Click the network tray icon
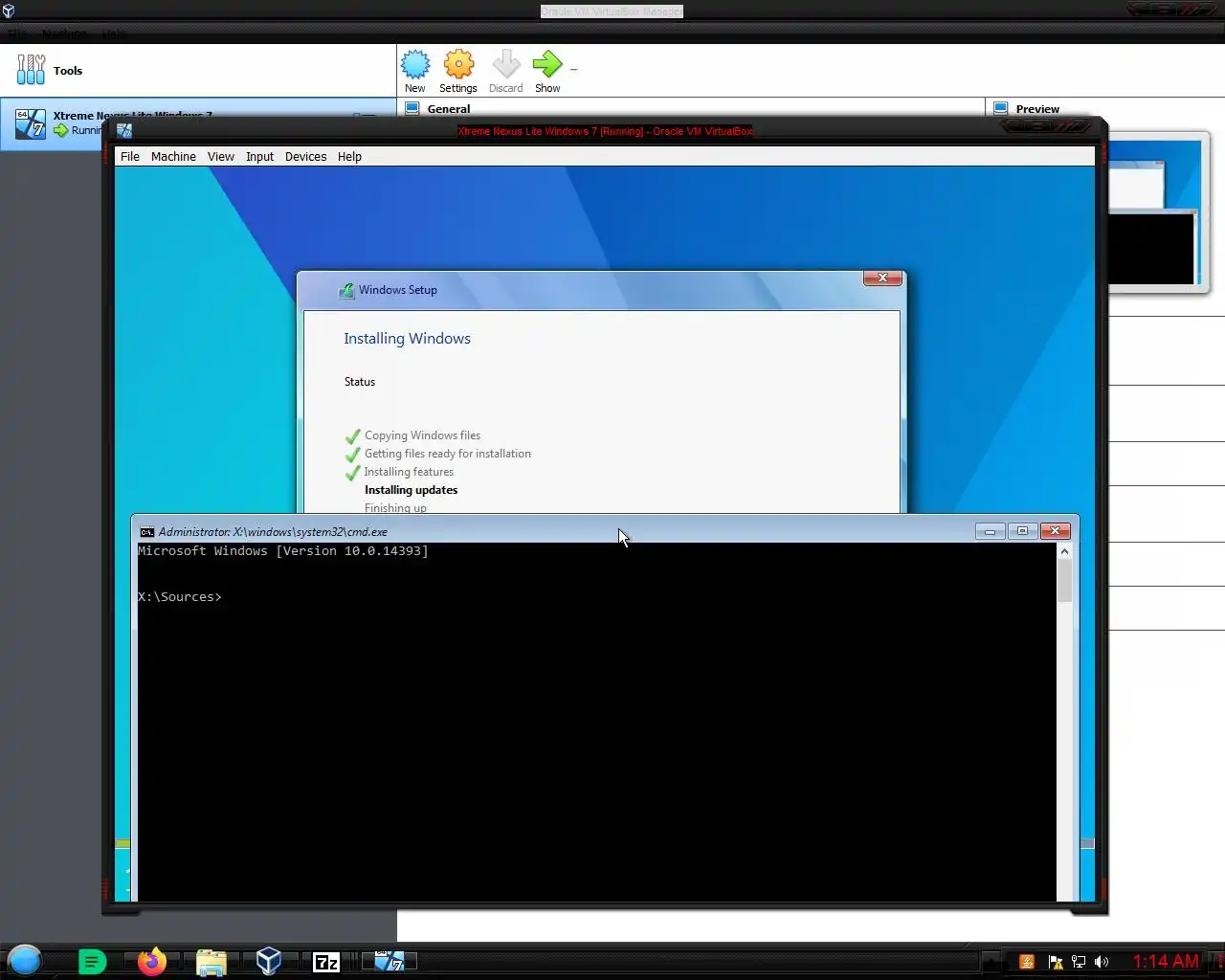The height and width of the screenshot is (980, 1225). click(x=1079, y=962)
